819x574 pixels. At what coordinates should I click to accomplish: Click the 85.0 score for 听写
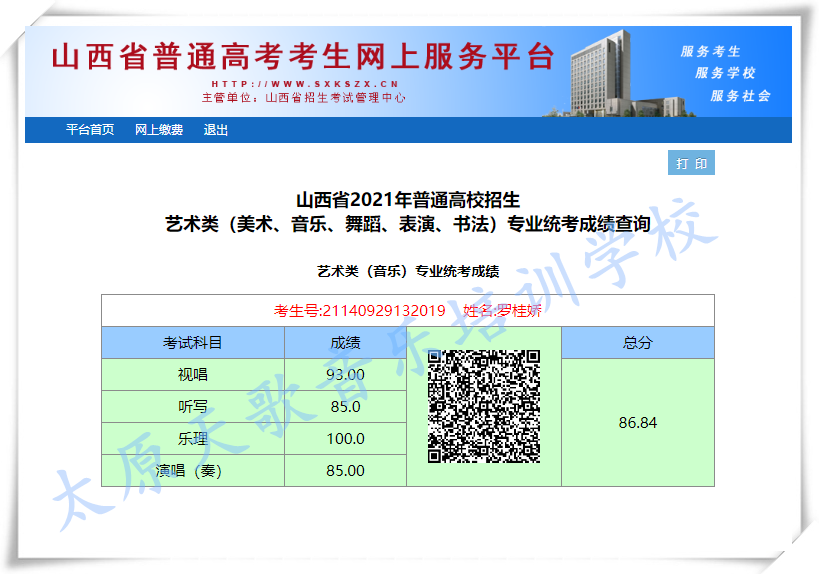pyautogui.click(x=345, y=406)
